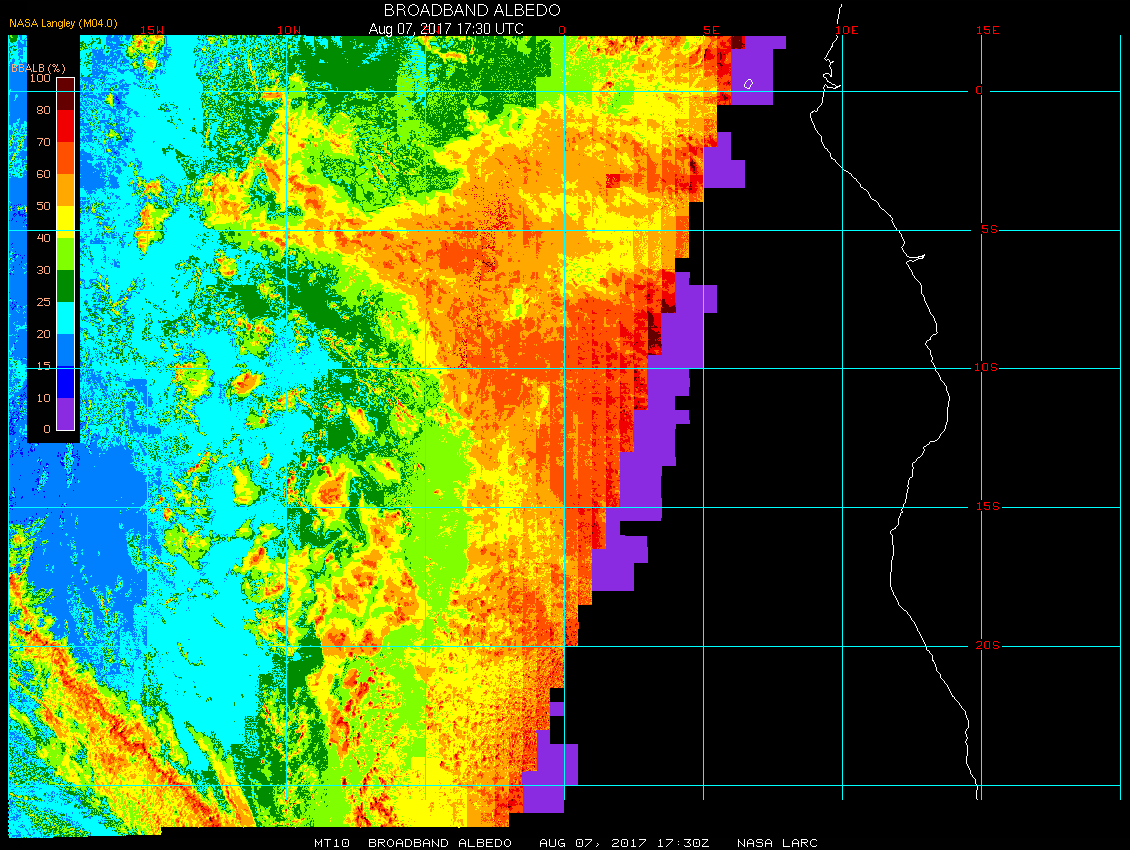Click the legend value 100
The width and height of the screenshot is (1130, 850).
[x=40, y=78]
